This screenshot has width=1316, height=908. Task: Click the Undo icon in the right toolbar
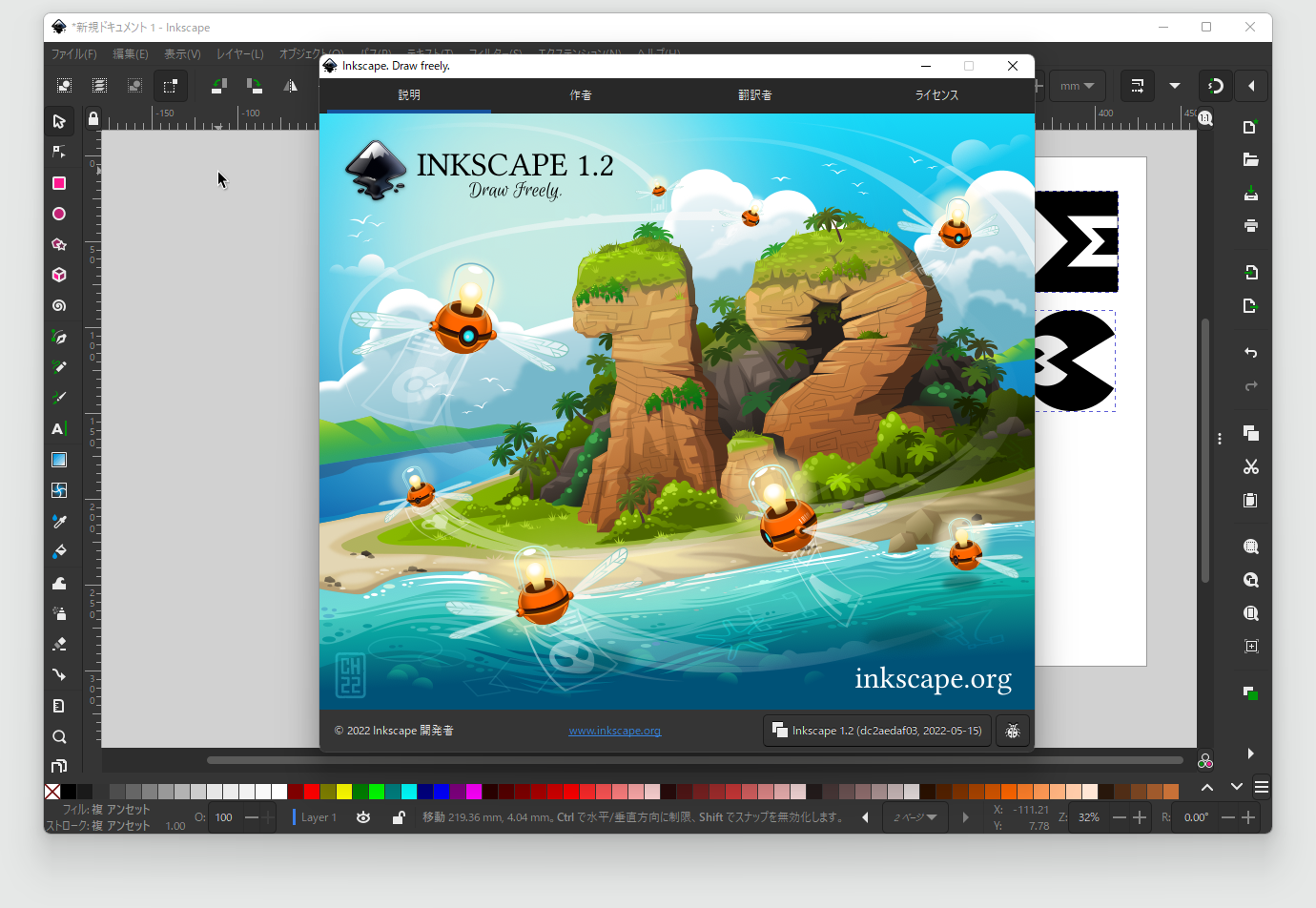pos(1250,353)
